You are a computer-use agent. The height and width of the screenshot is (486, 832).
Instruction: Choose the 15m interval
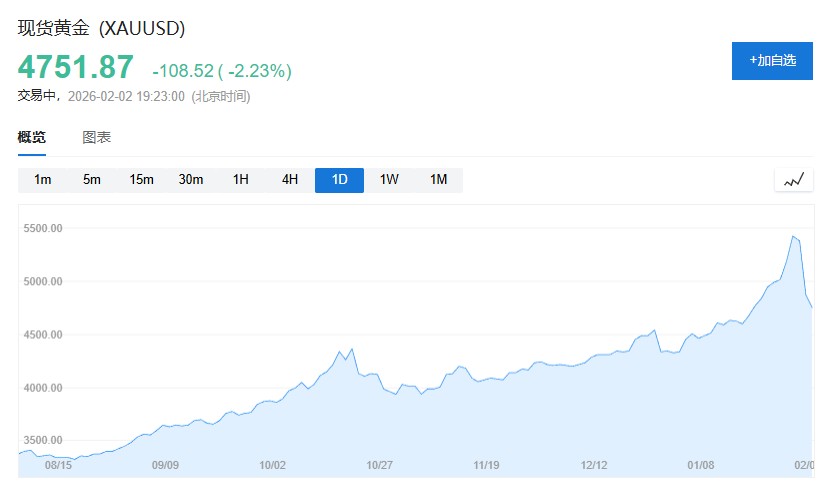(141, 180)
